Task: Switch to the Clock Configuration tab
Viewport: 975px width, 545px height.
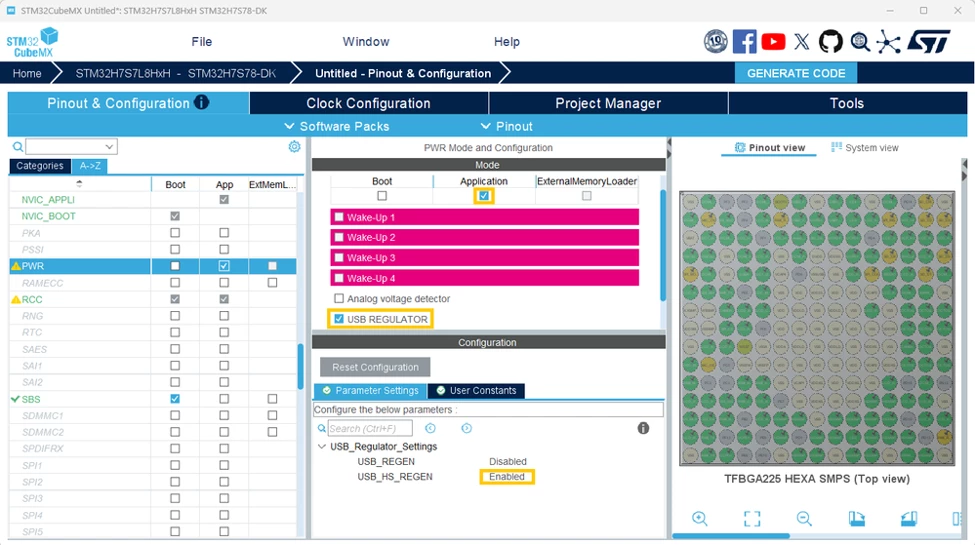Action: coord(368,103)
